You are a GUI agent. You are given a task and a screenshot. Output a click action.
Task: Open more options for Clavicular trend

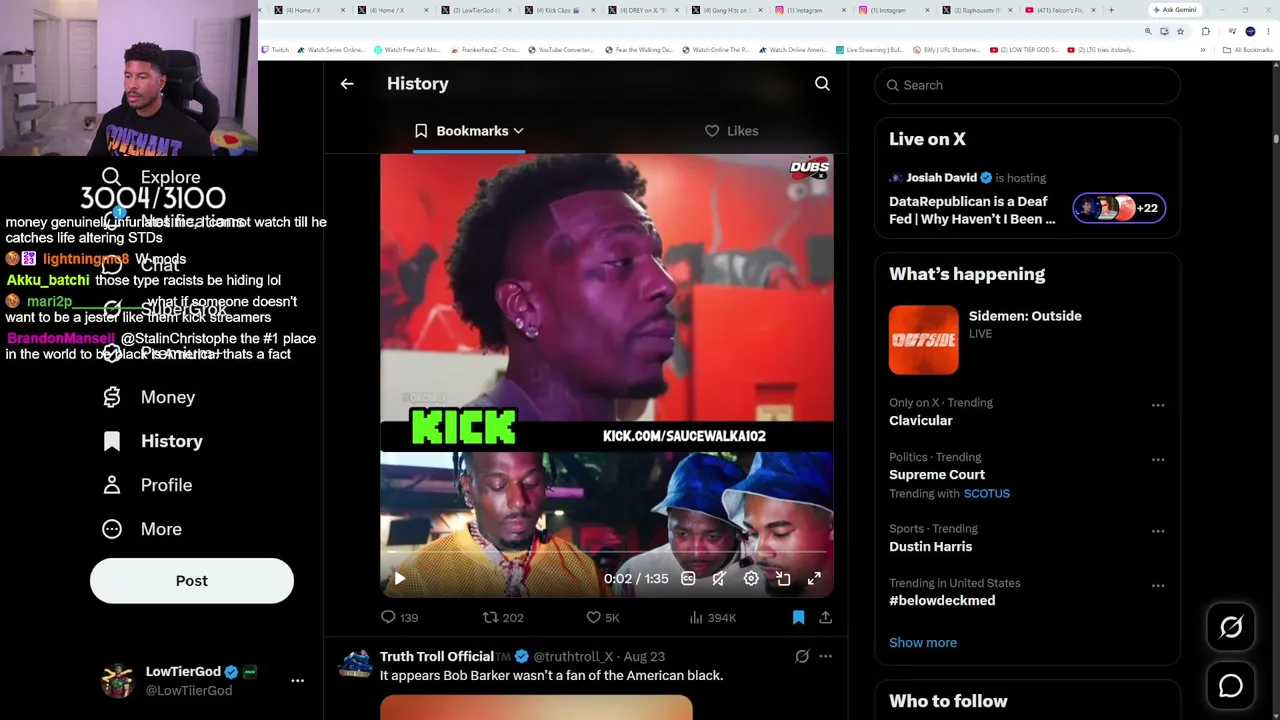pyautogui.click(x=1158, y=405)
